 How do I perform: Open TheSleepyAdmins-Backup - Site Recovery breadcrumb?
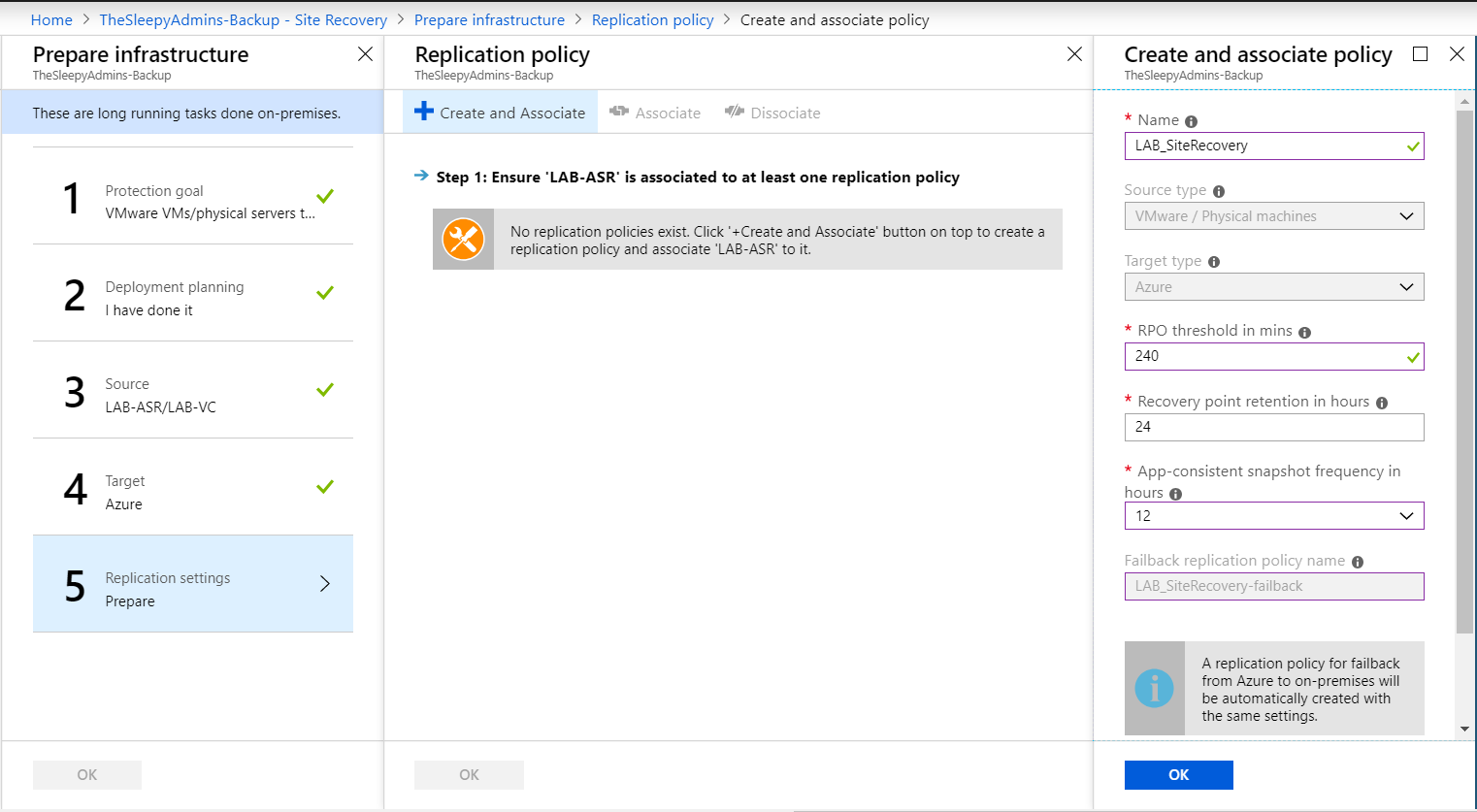click(x=243, y=19)
